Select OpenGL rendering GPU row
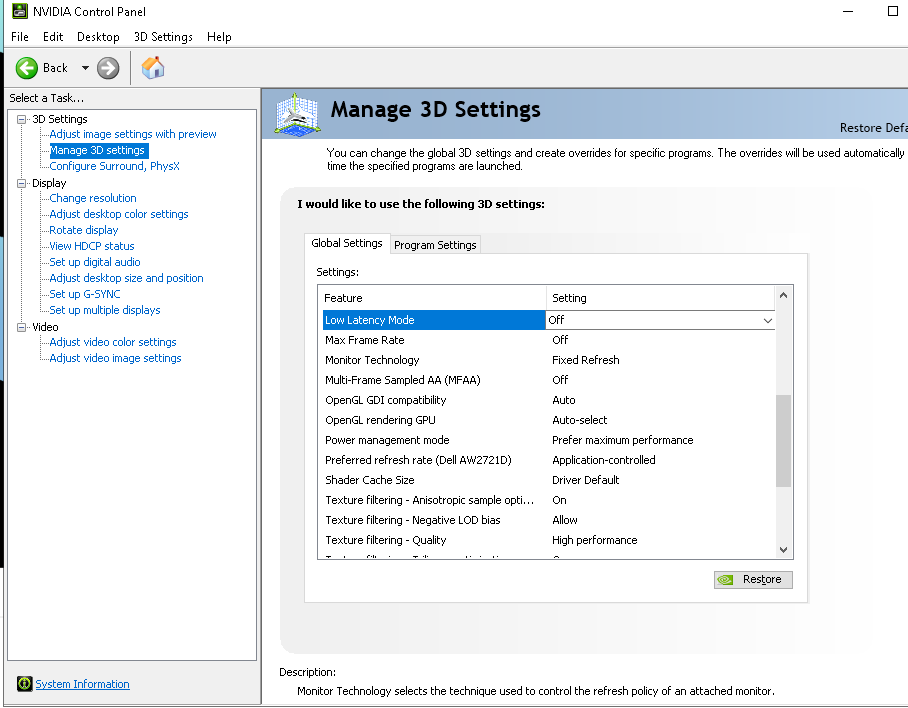The width and height of the screenshot is (908, 708). pyautogui.click(x=548, y=420)
